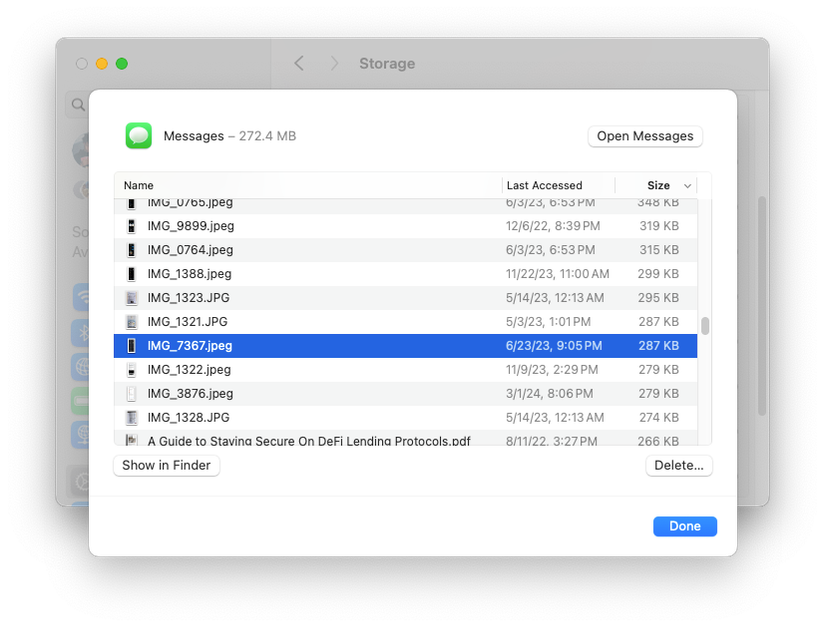825x630 pixels.
Task: Click the back navigation arrow
Action: point(299,63)
